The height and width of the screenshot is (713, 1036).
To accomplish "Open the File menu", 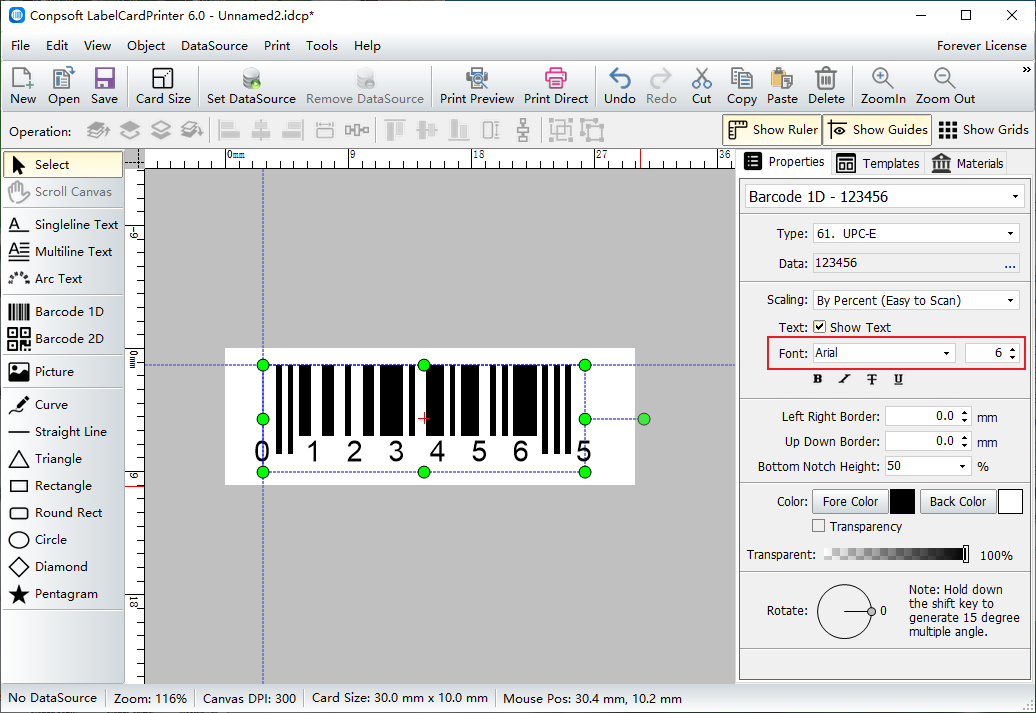I will pyautogui.click(x=20, y=46).
